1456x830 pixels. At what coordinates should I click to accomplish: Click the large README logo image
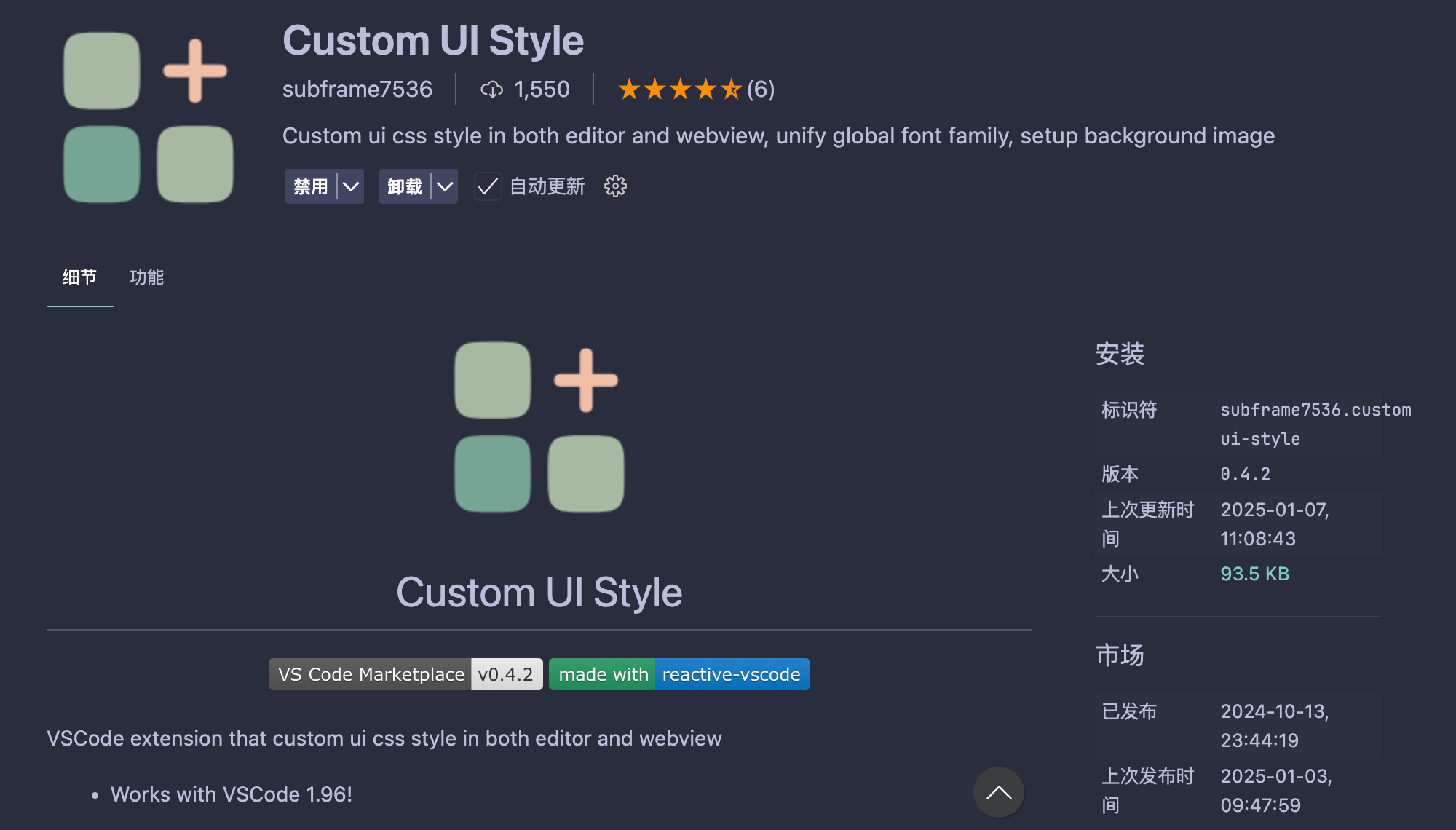539,427
